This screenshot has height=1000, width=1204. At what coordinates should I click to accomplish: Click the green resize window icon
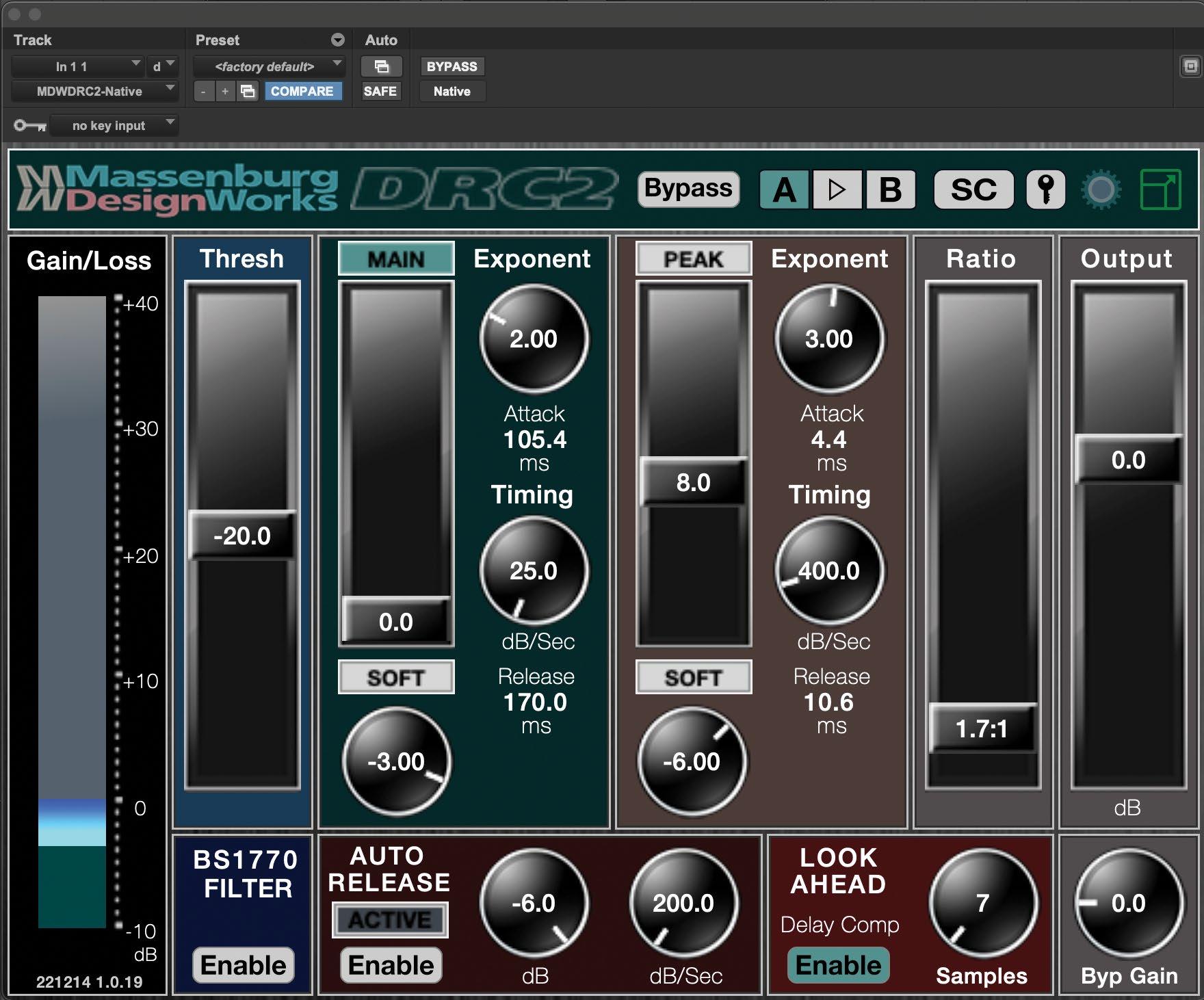tap(1160, 189)
